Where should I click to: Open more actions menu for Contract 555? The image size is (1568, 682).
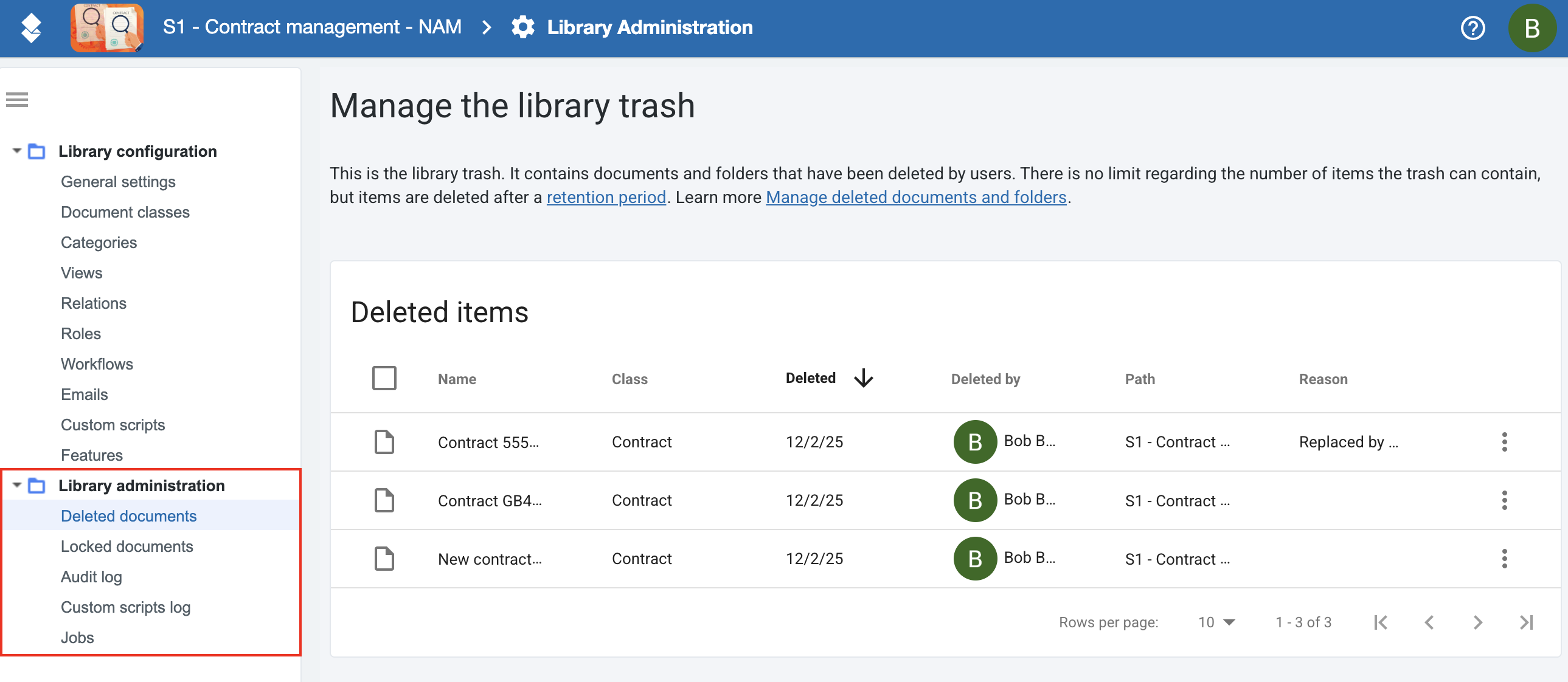pyautogui.click(x=1504, y=442)
